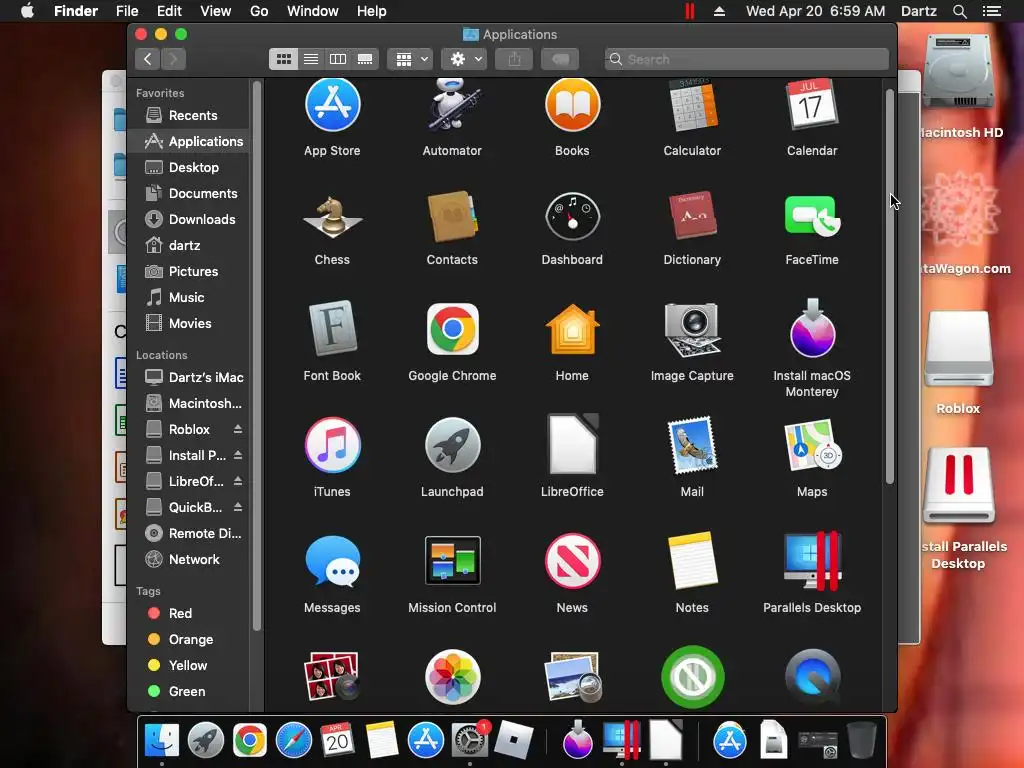This screenshot has height=768, width=1024.
Task: Select the FaceTime app icon
Action: click(812, 217)
